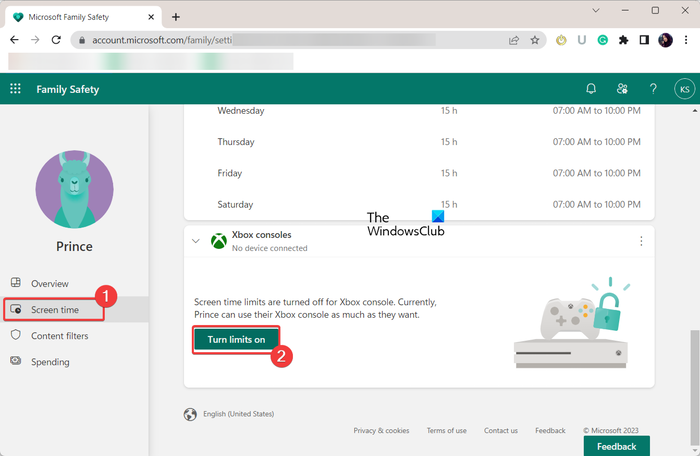Select the Saturday schedule row
Screen dimensions: 700x456
(419, 204)
